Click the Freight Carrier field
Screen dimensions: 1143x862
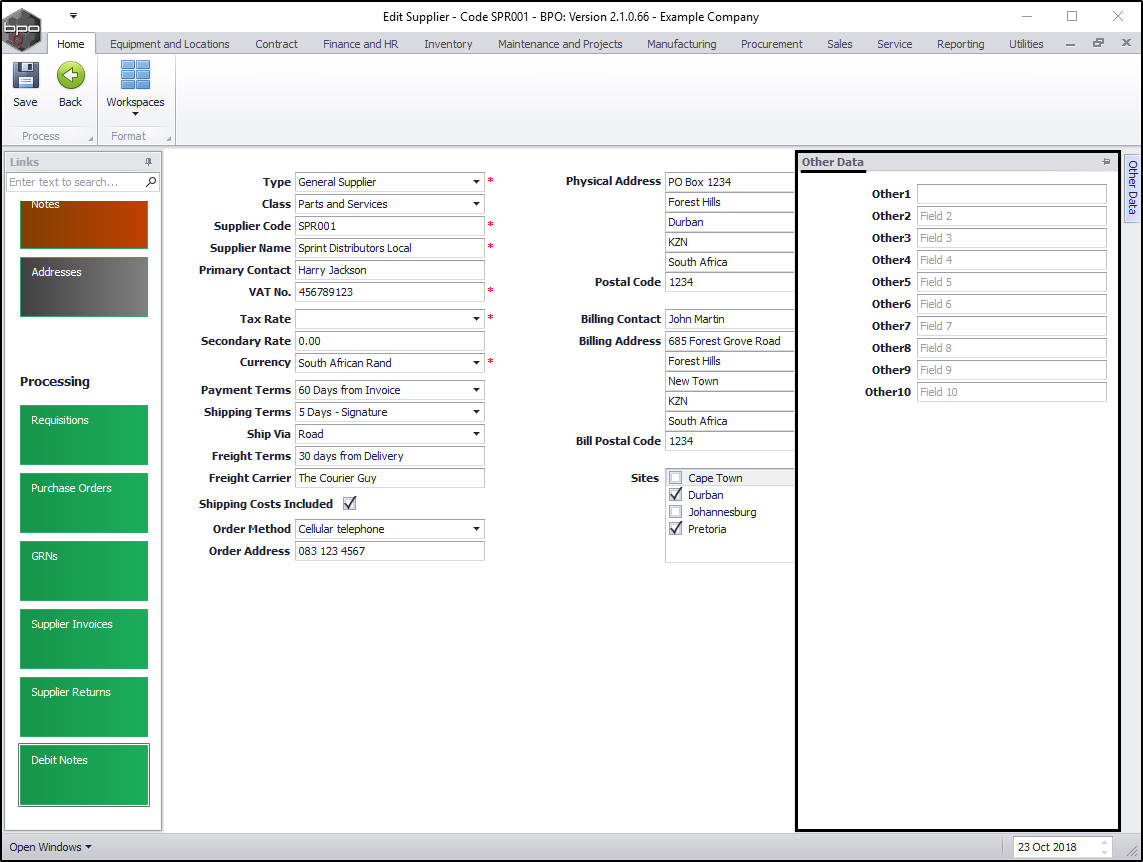tap(389, 478)
